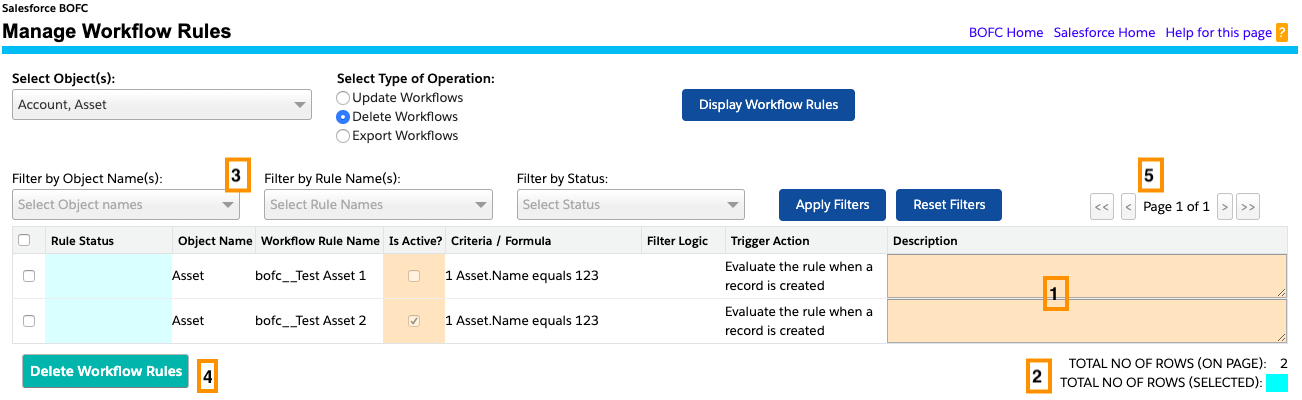1302x400 pixels.
Task: Go to previous page arrow button
Action: (1128, 207)
